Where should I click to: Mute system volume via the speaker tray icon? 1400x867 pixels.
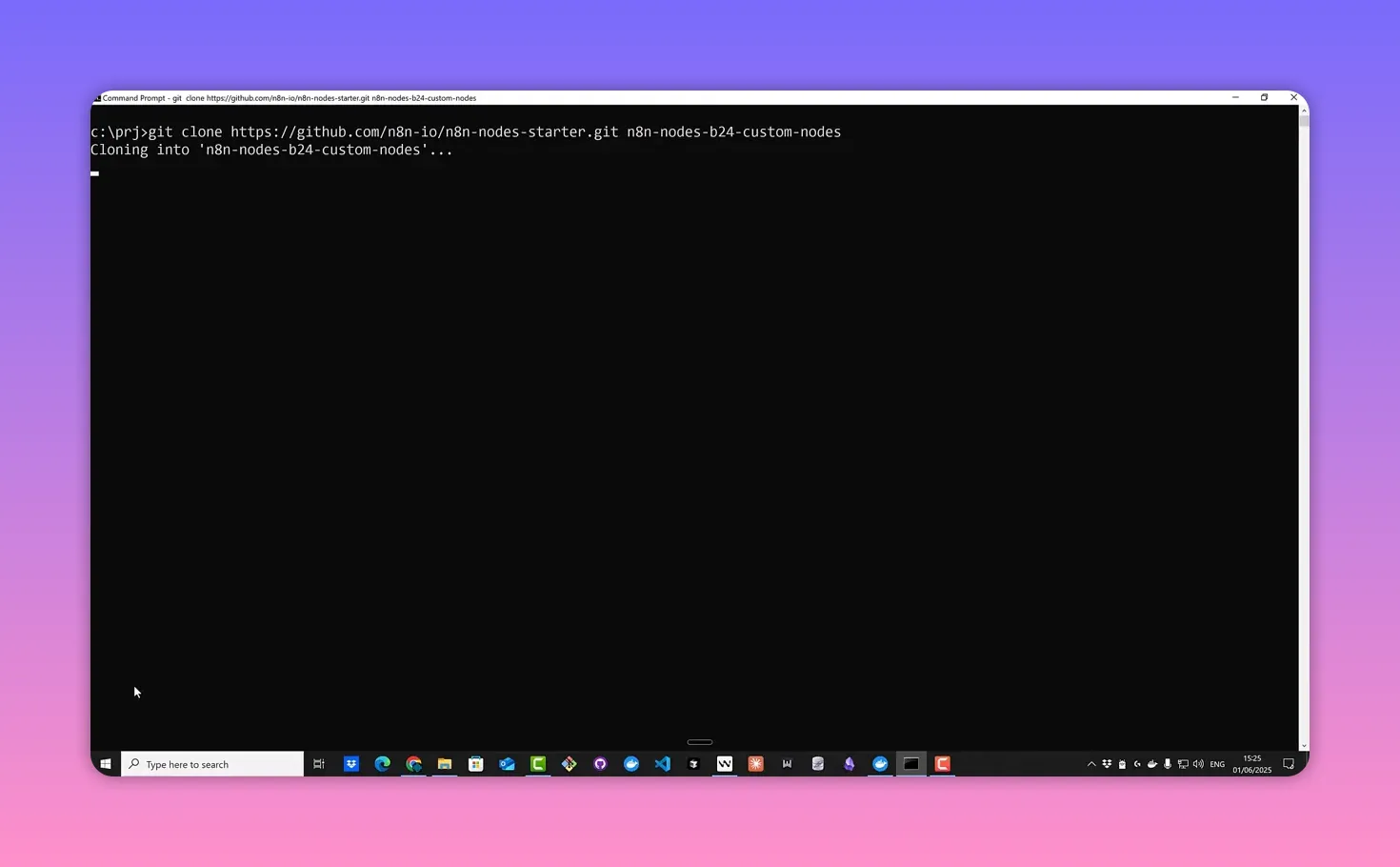1198,763
